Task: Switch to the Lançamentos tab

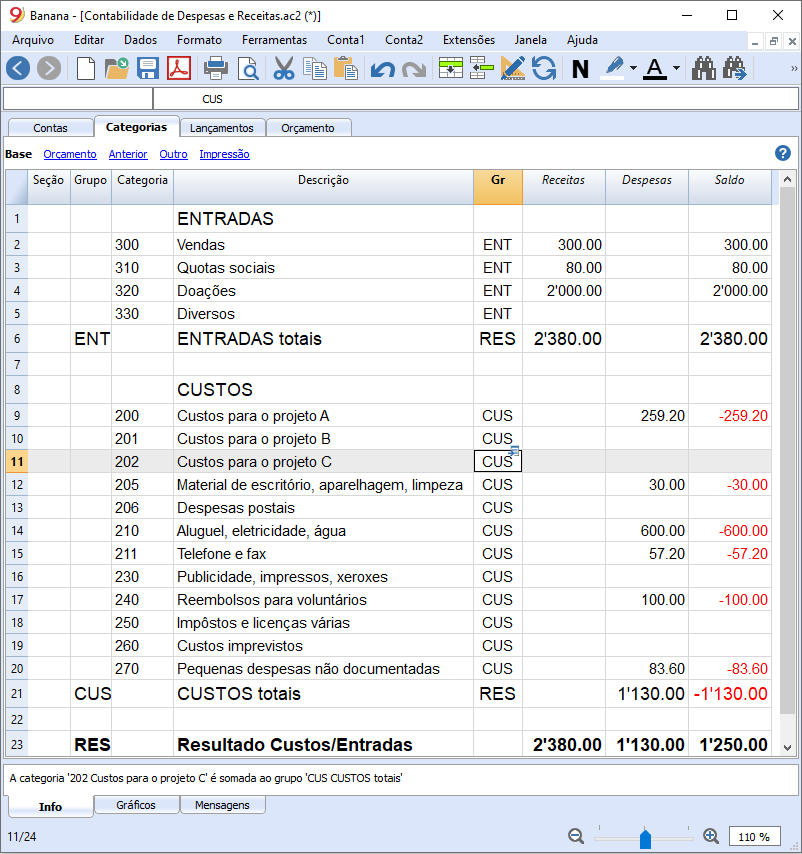Action: (222, 128)
